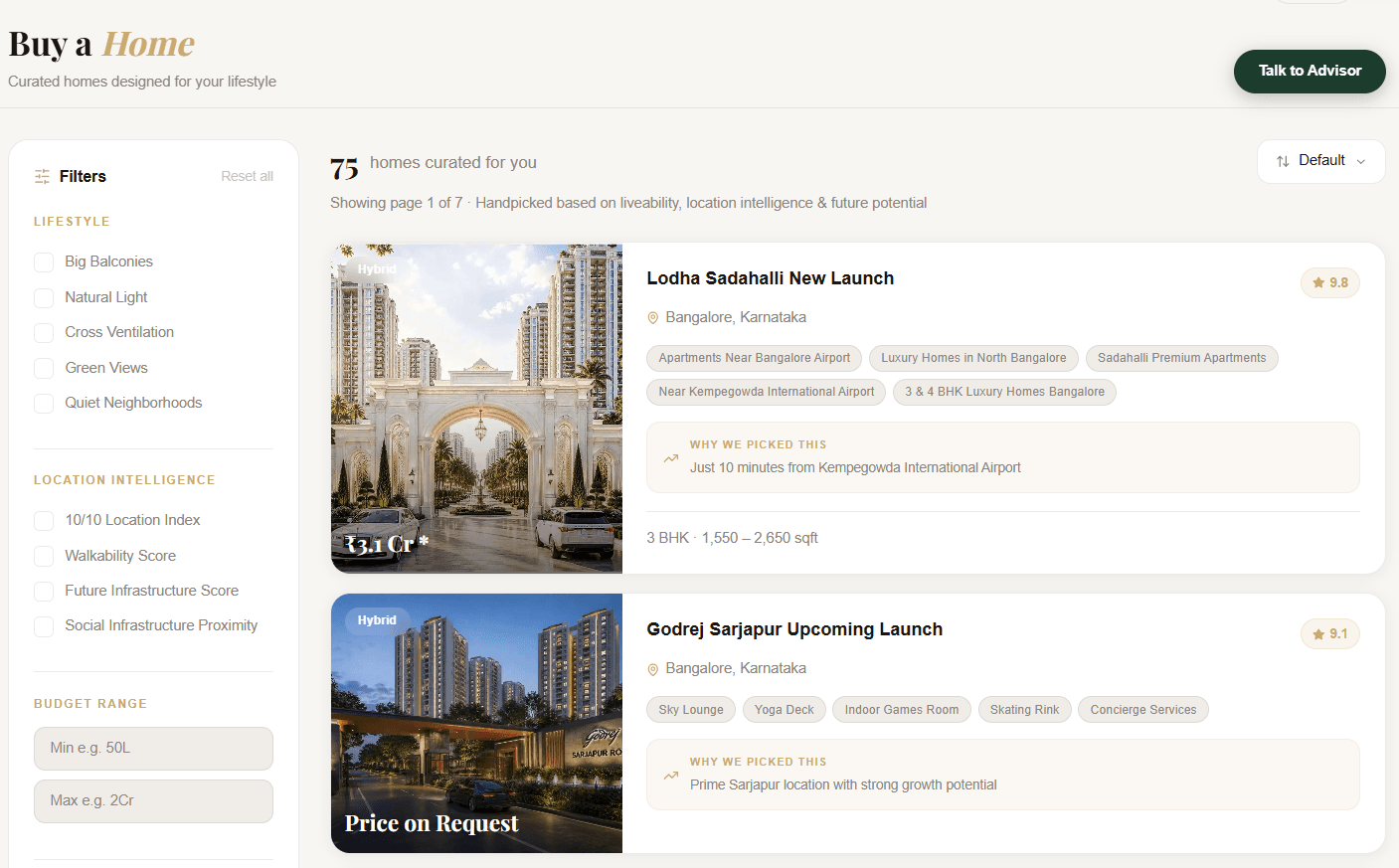Toggle the Cross Ventilation checkbox
This screenshot has width=1399, height=868.
coord(44,333)
